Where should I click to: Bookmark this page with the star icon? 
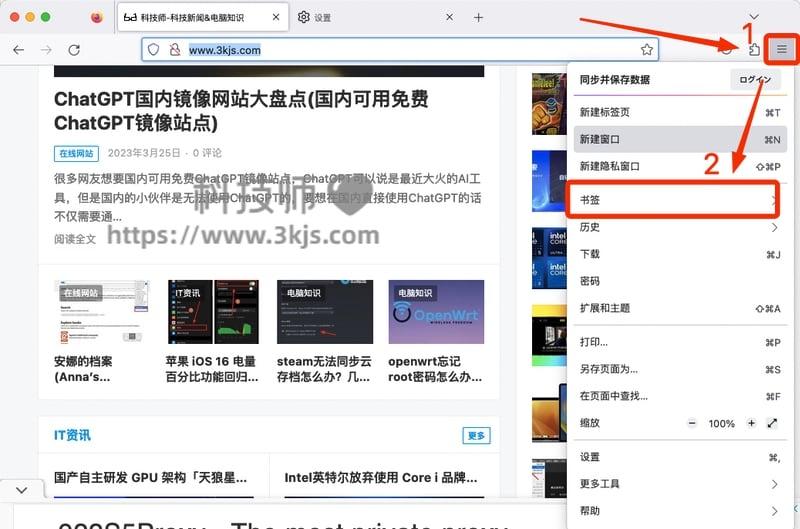point(646,49)
